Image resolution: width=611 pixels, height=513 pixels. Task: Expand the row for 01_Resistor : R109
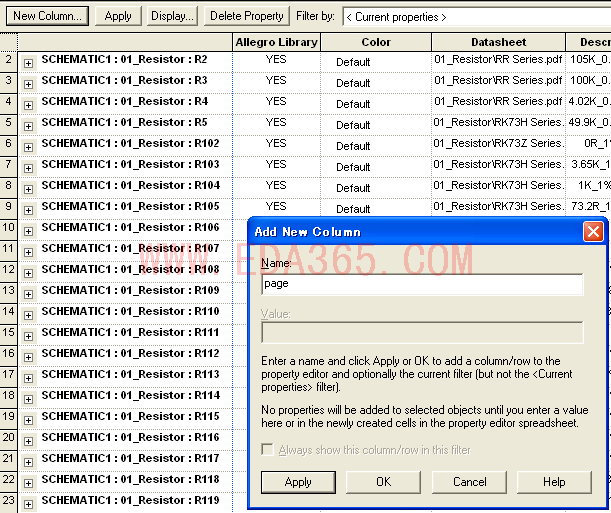(x=28, y=294)
